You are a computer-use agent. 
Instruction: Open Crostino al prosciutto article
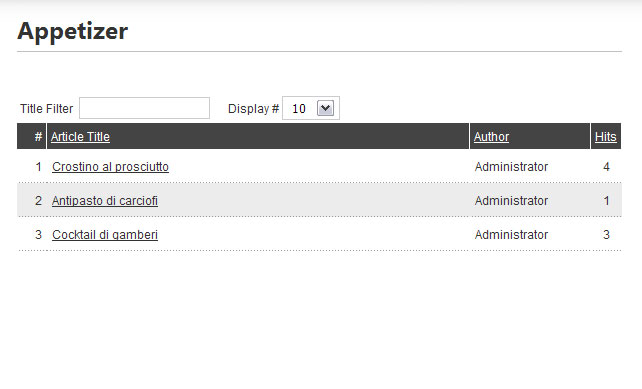pyautogui.click(x=111, y=167)
